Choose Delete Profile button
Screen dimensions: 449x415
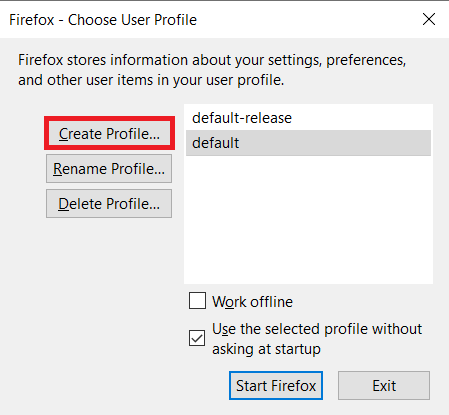point(109,204)
